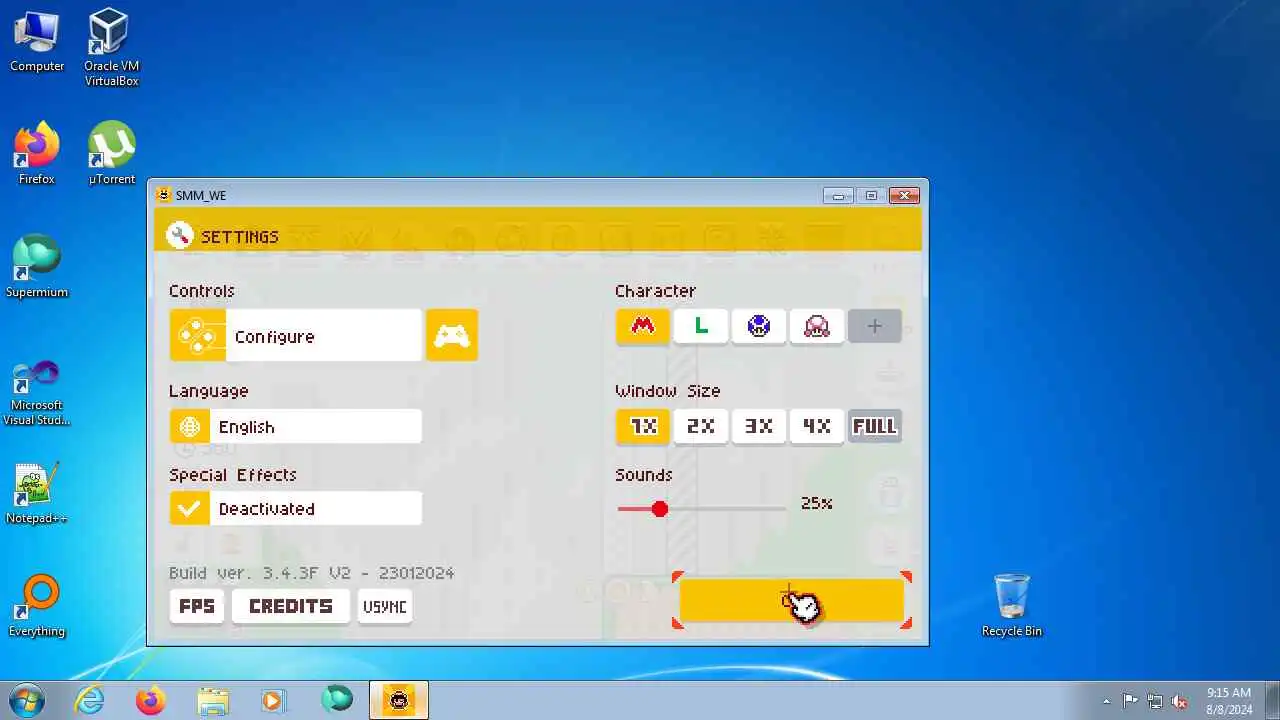Select Microsoft Visual Studio desktop shortcut

(37, 392)
